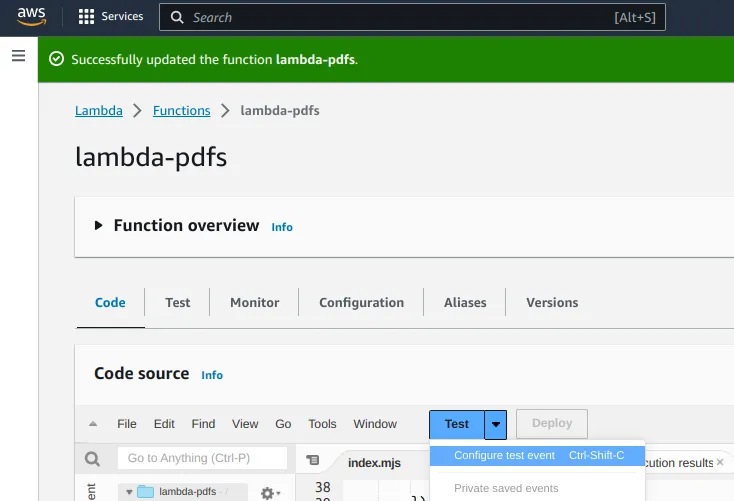
Task: Click the tab list icon beside index.mjs
Action: (x=313, y=460)
